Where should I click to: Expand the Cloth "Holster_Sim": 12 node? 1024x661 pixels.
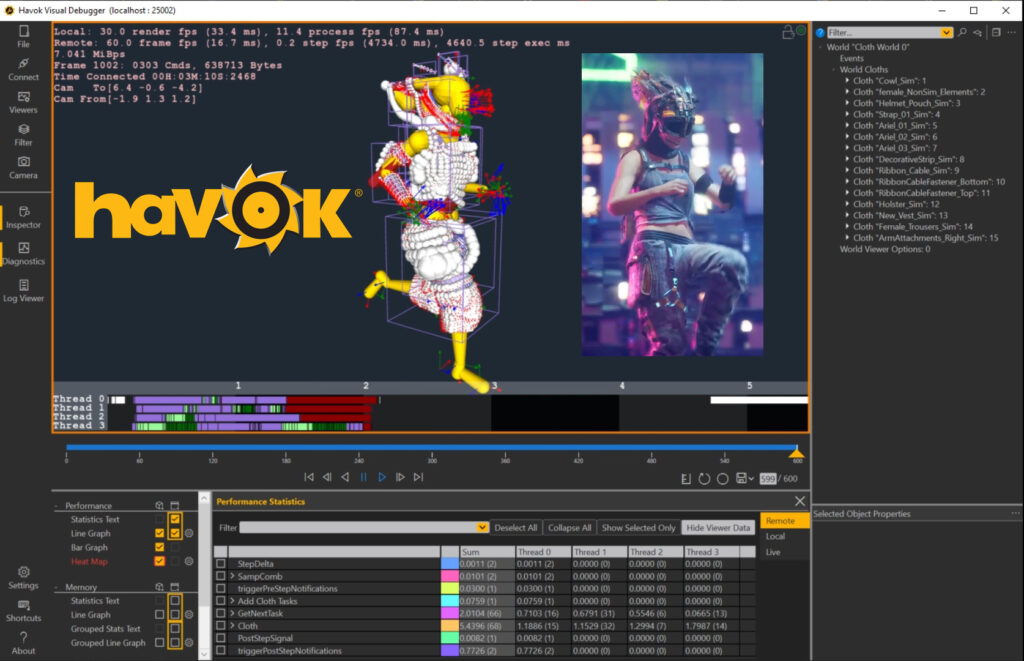click(847, 204)
